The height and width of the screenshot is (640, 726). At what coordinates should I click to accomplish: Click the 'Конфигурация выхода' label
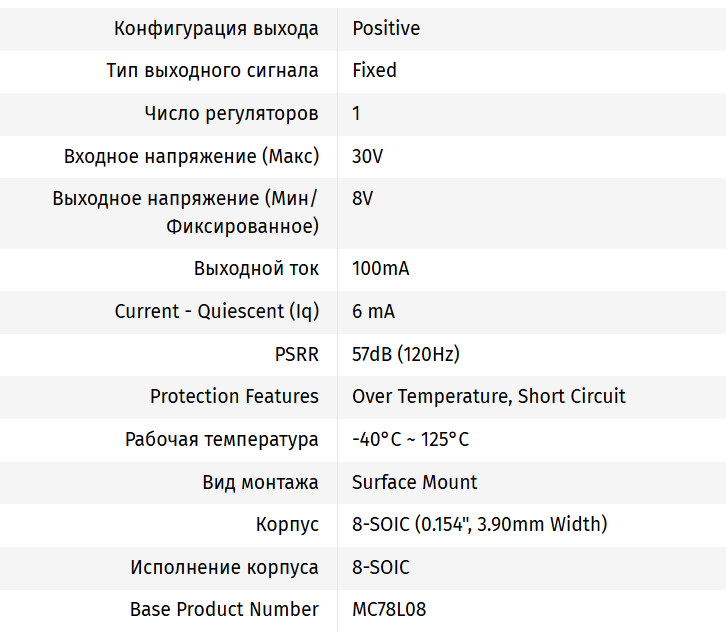pyautogui.click(x=216, y=28)
